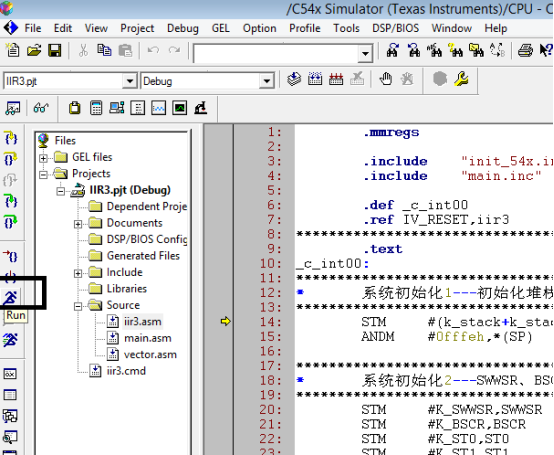
Task: Expand the GEL files folder
Action: [43, 158]
